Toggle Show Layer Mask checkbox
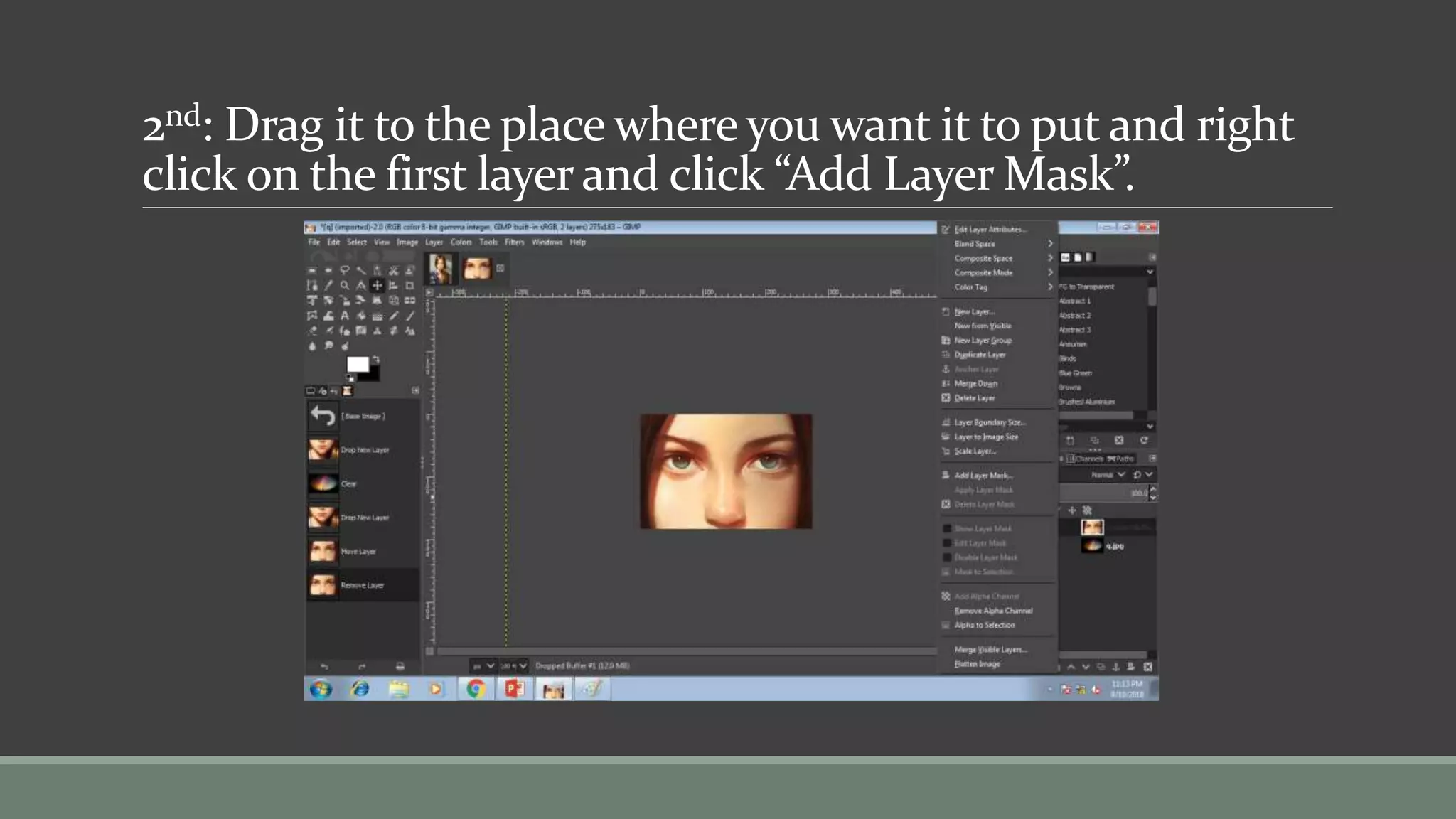1456x819 pixels. (x=947, y=529)
